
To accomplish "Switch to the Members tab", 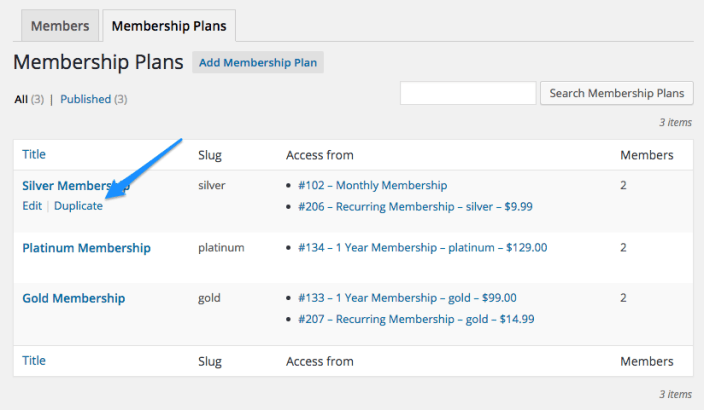I will pos(59,26).
